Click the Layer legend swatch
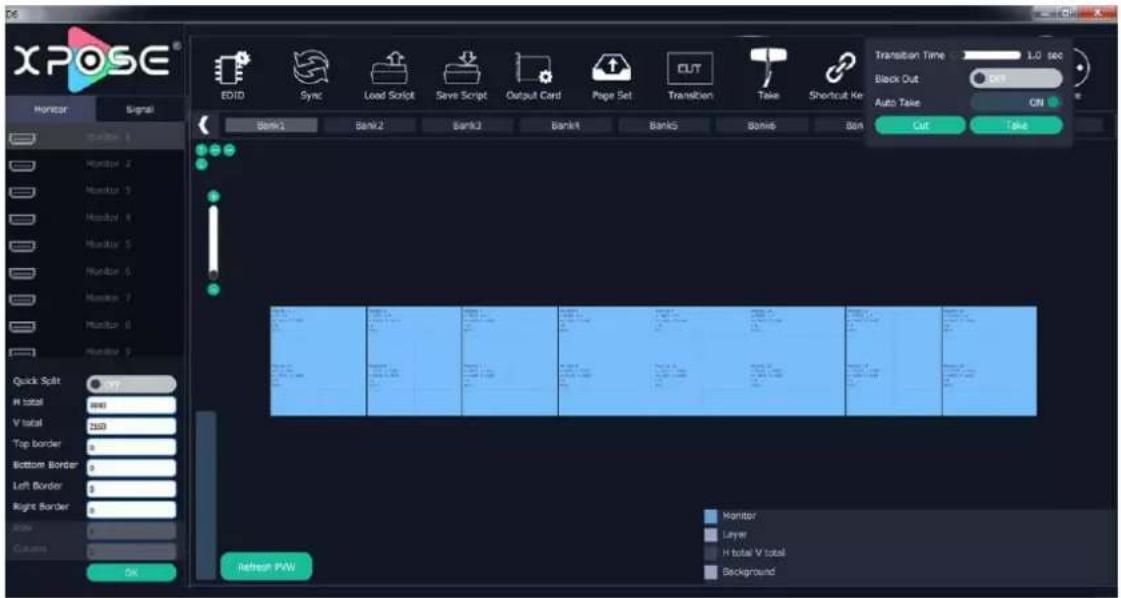The width and height of the screenshot is (1121, 598). coord(710,534)
